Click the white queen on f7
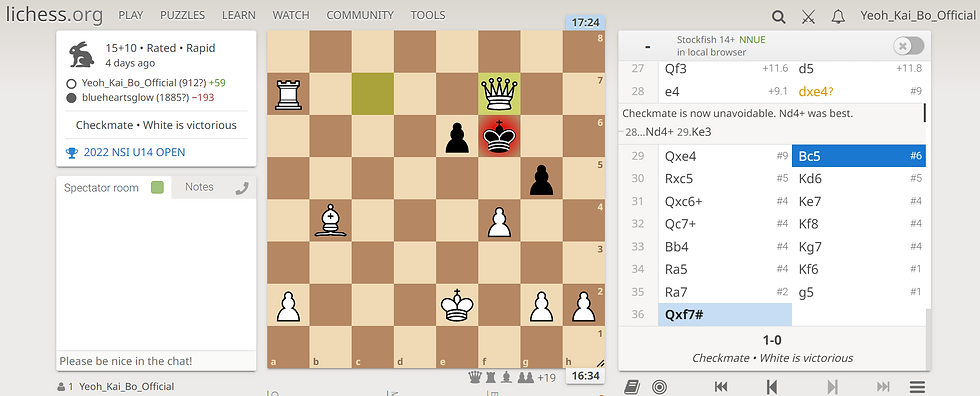 coord(499,94)
